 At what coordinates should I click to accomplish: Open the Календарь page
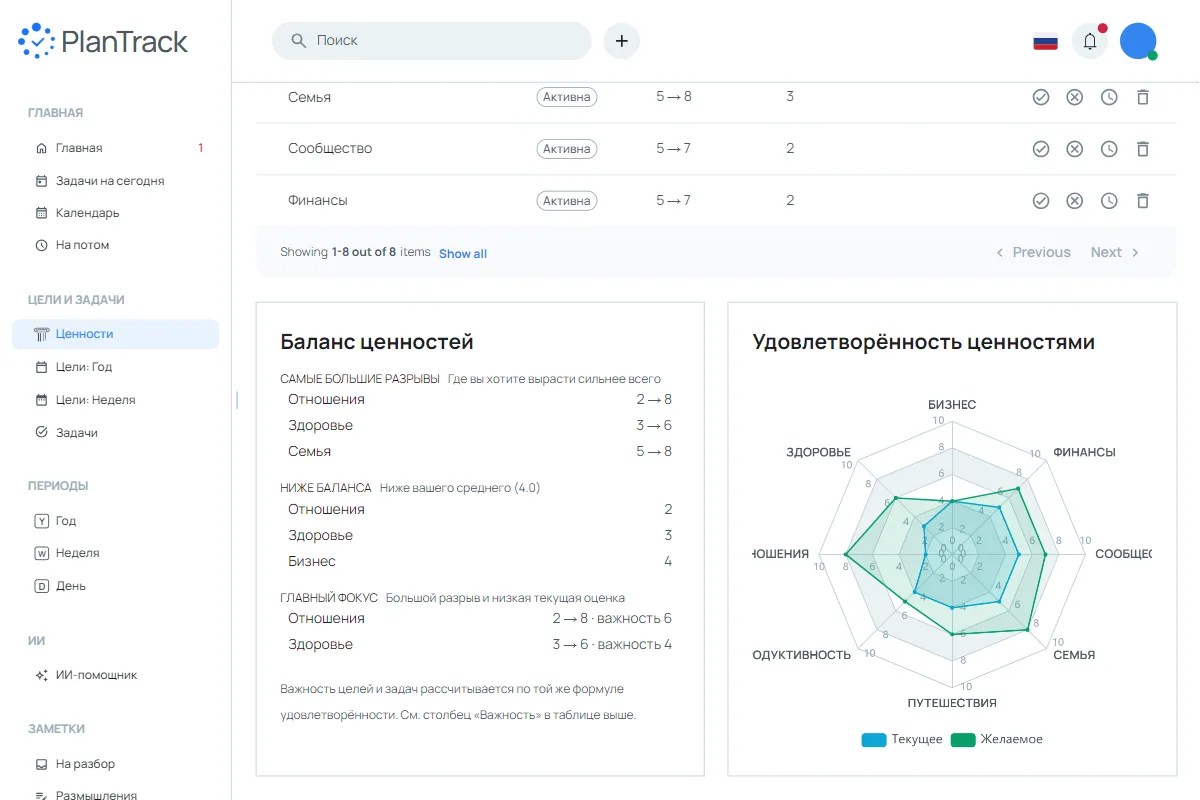(x=115, y=213)
